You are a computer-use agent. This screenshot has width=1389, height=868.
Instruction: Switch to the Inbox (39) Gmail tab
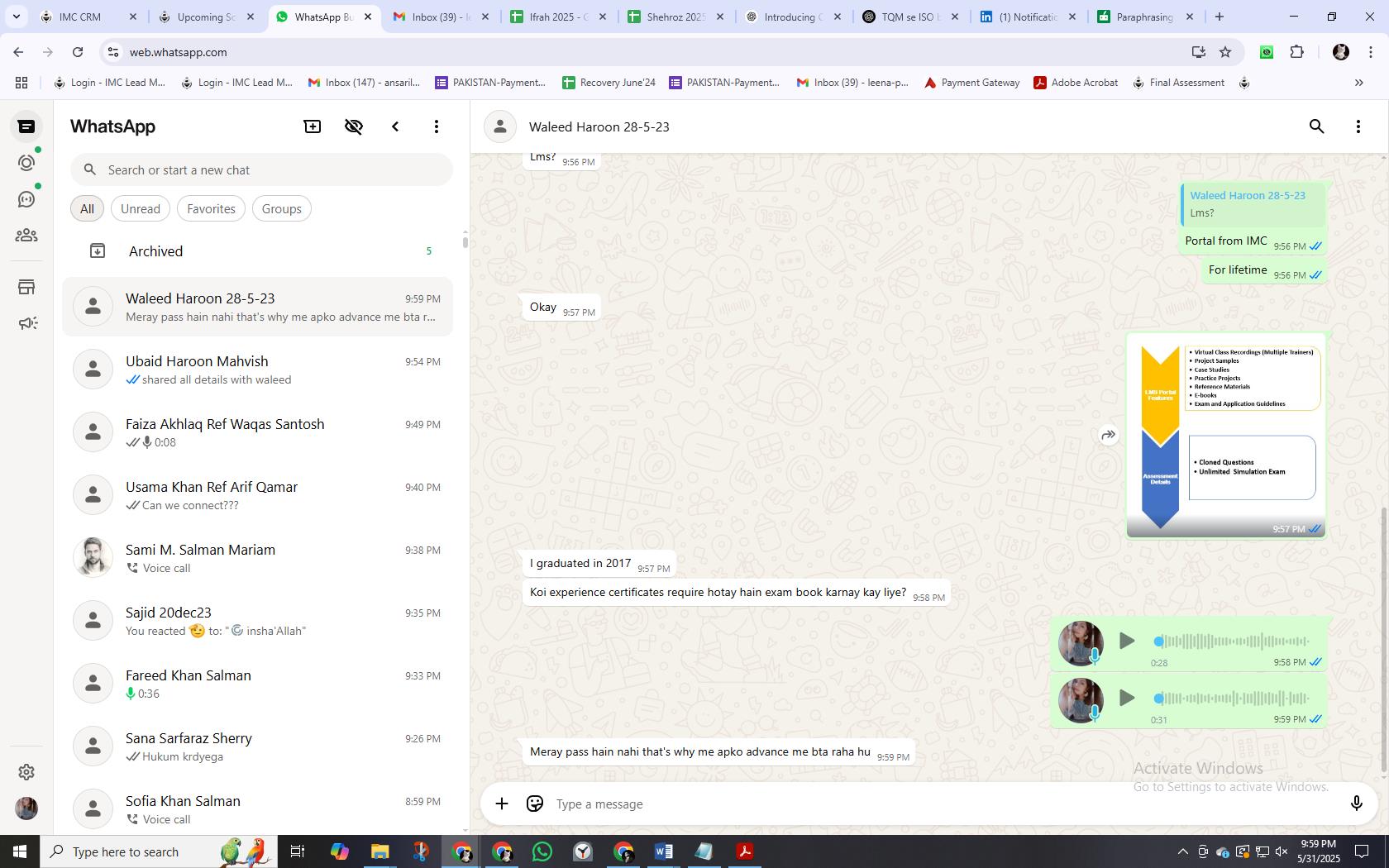tap(442, 17)
